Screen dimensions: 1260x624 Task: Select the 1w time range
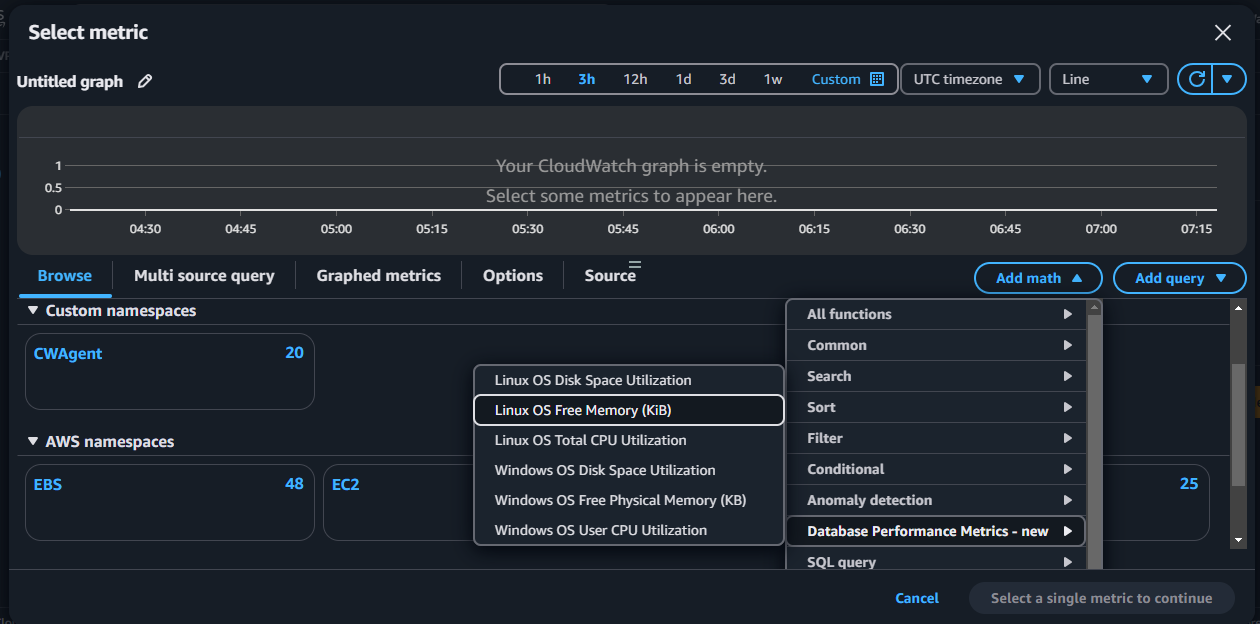[x=773, y=79]
